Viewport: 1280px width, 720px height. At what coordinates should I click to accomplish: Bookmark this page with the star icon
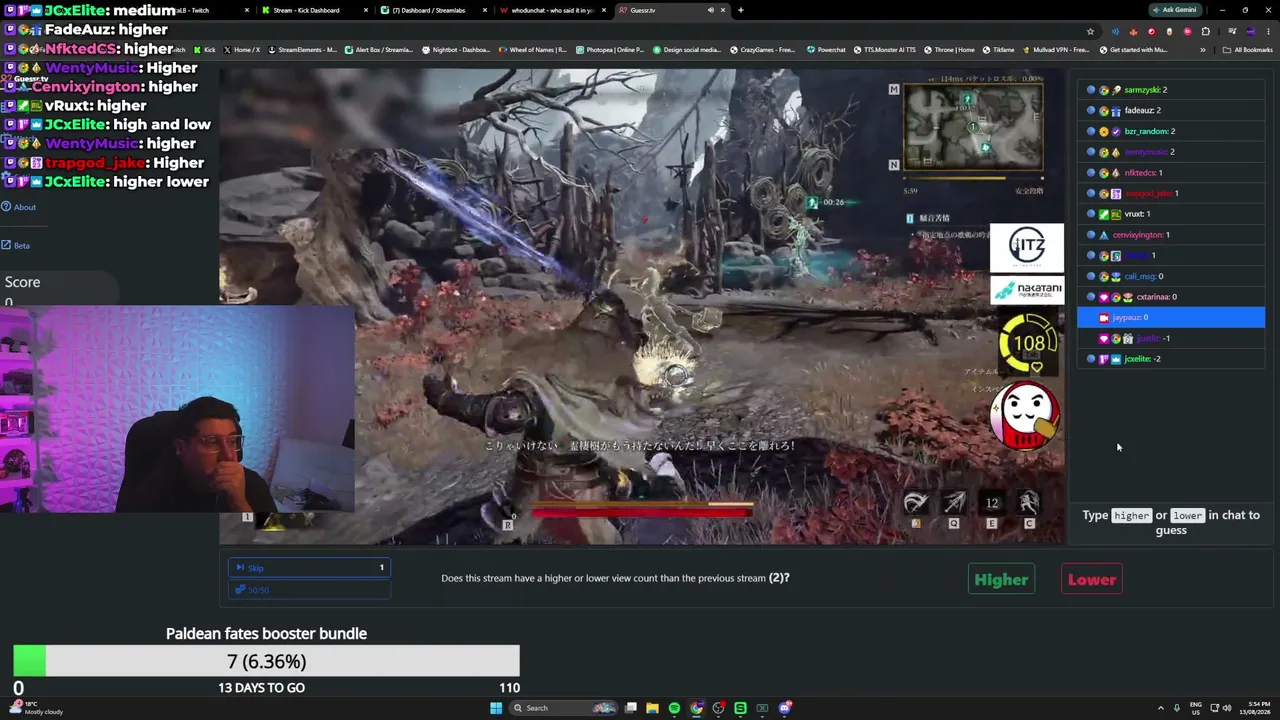(1090, 31)
